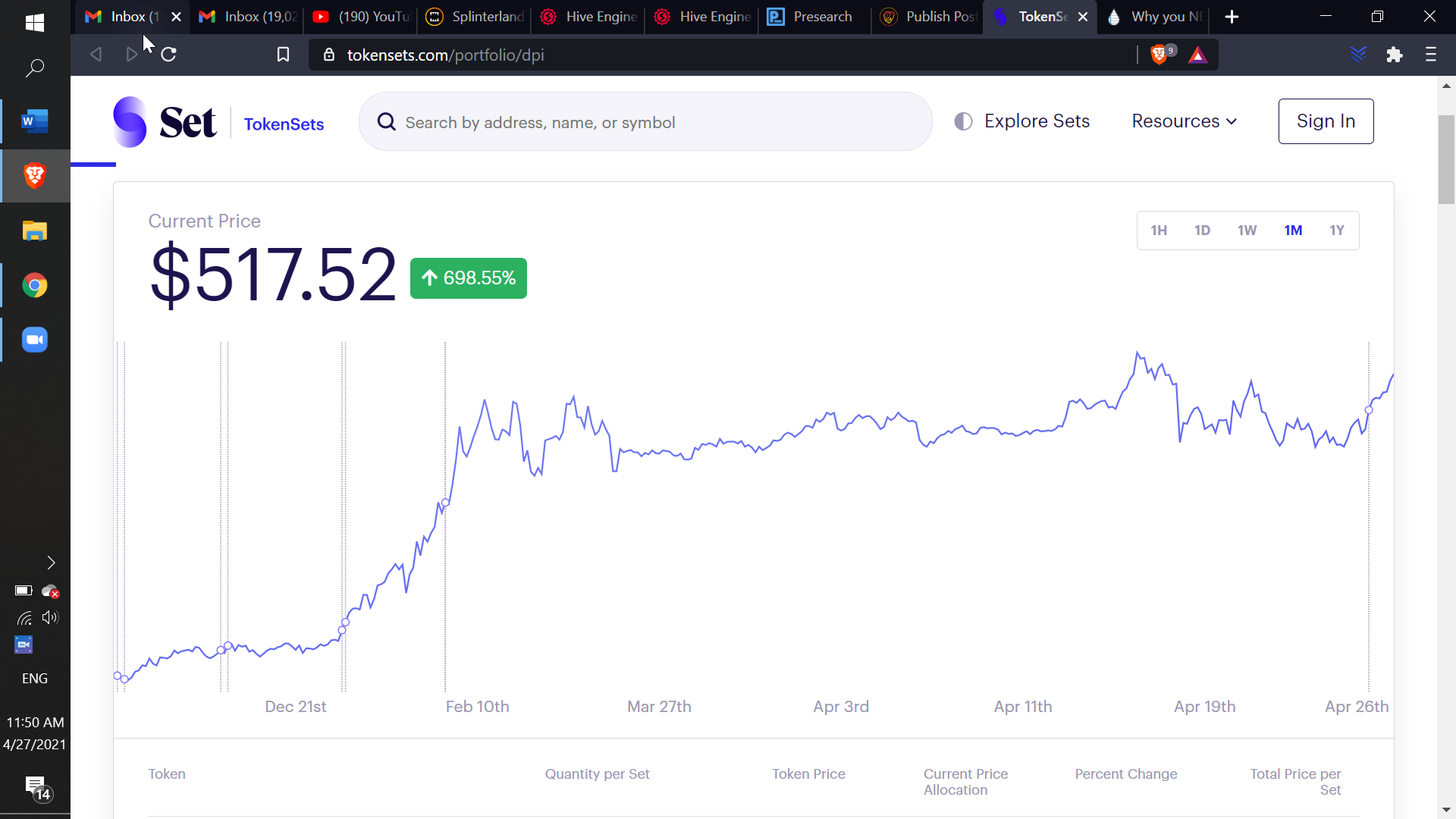Viewport: 1456px width, 819px height.
Task: Open the volume speaker tray icon
Action: click(50, 618)
